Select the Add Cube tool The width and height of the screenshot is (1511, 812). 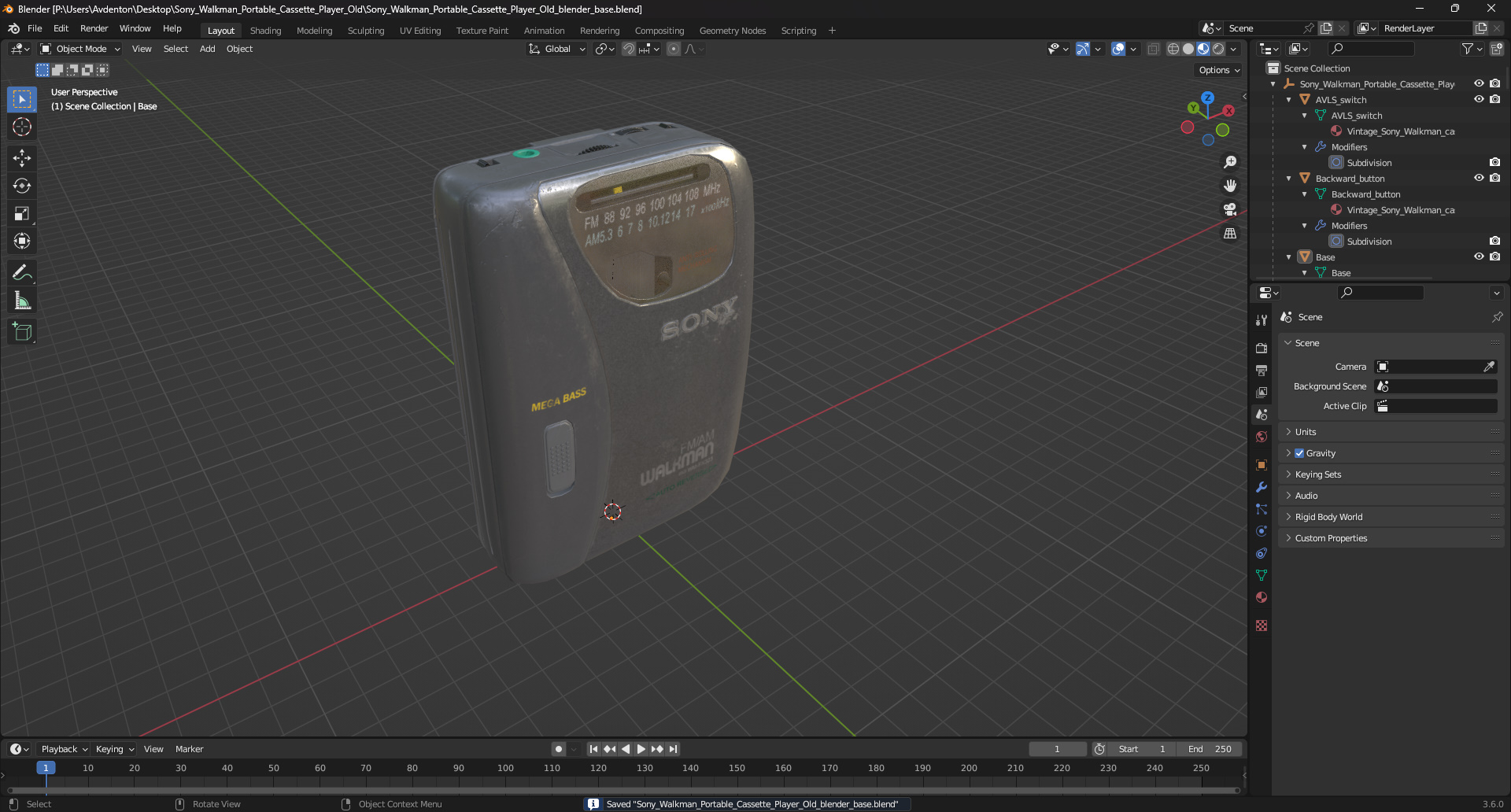(22, 332)
